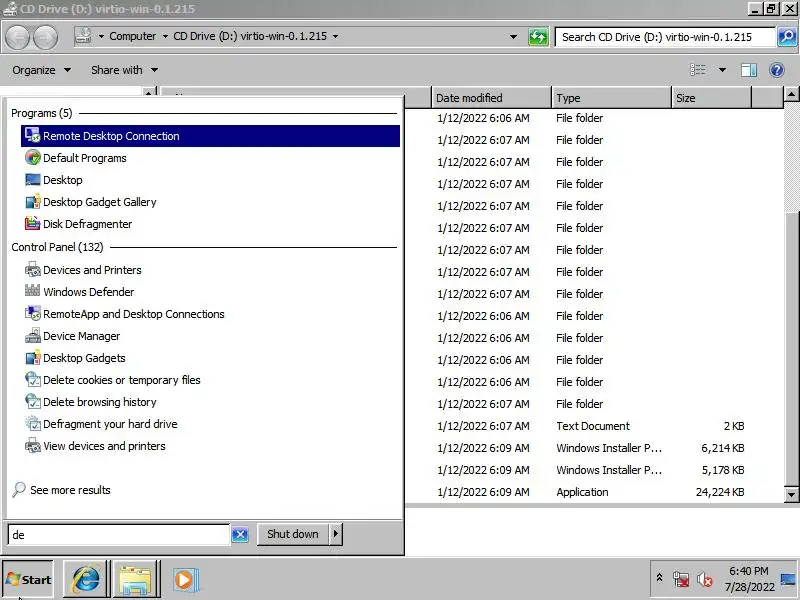Click the Search CD Drive field
The height and width of the screenshot is (600, 800).
664,37
